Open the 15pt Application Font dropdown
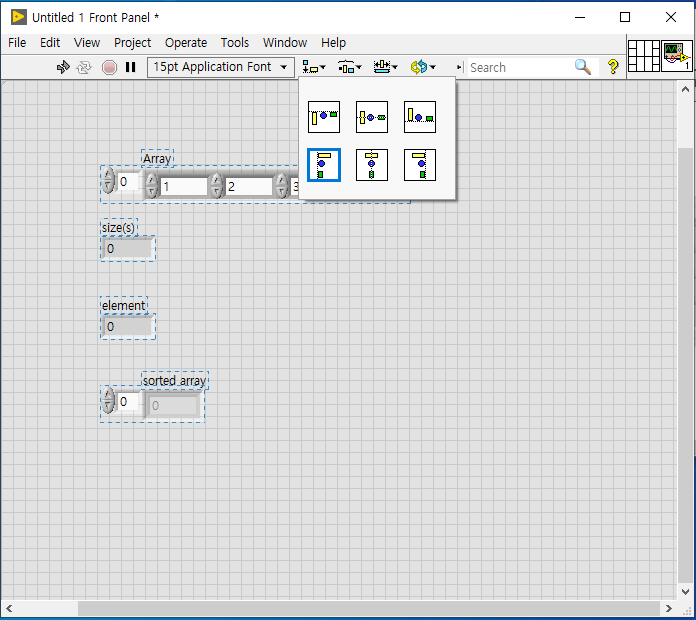 221,67
